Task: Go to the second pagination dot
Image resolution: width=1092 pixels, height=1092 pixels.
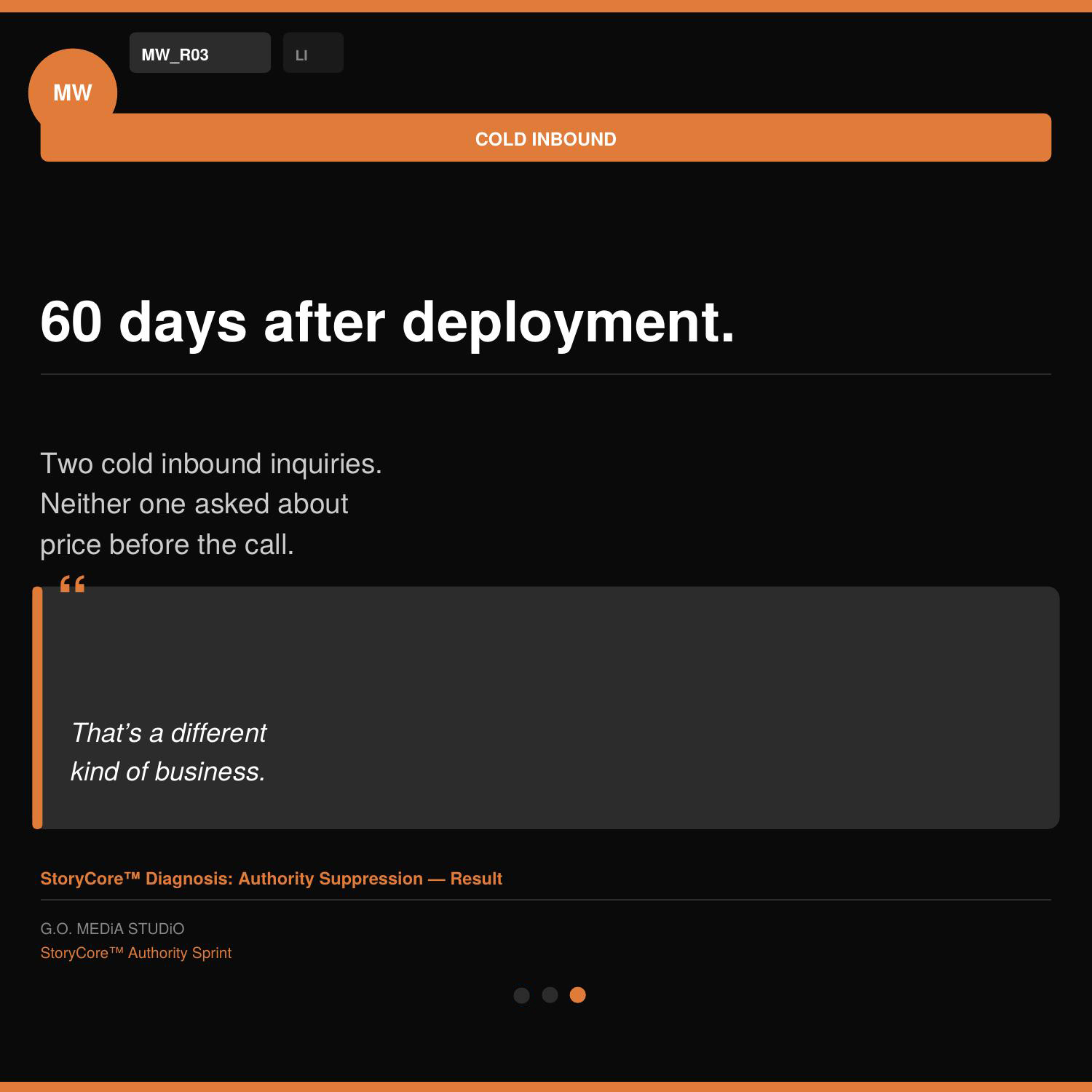Action: (x=550, y=995)
